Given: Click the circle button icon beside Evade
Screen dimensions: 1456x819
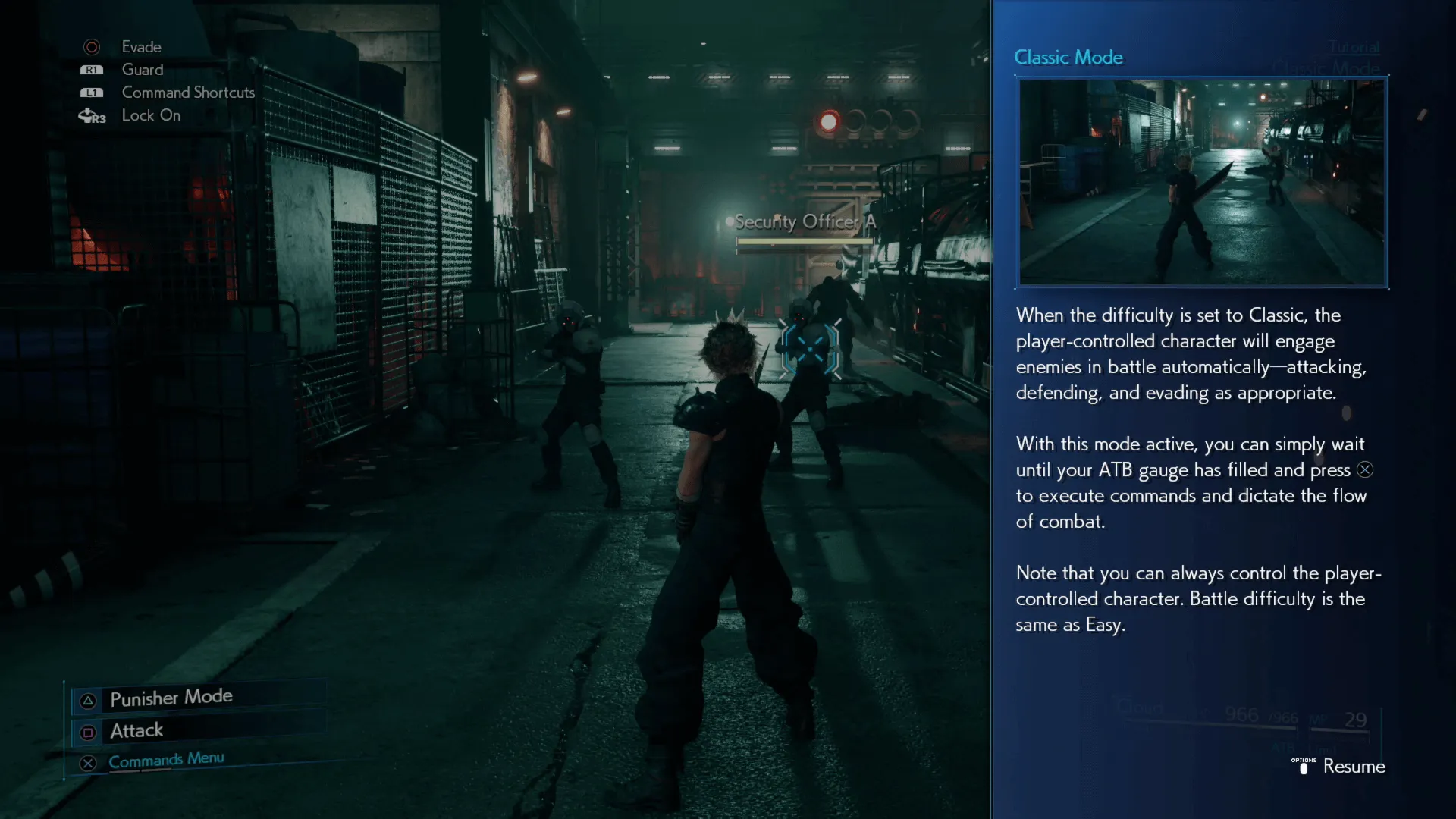Looking at the screenshot, I should [92, 47].
